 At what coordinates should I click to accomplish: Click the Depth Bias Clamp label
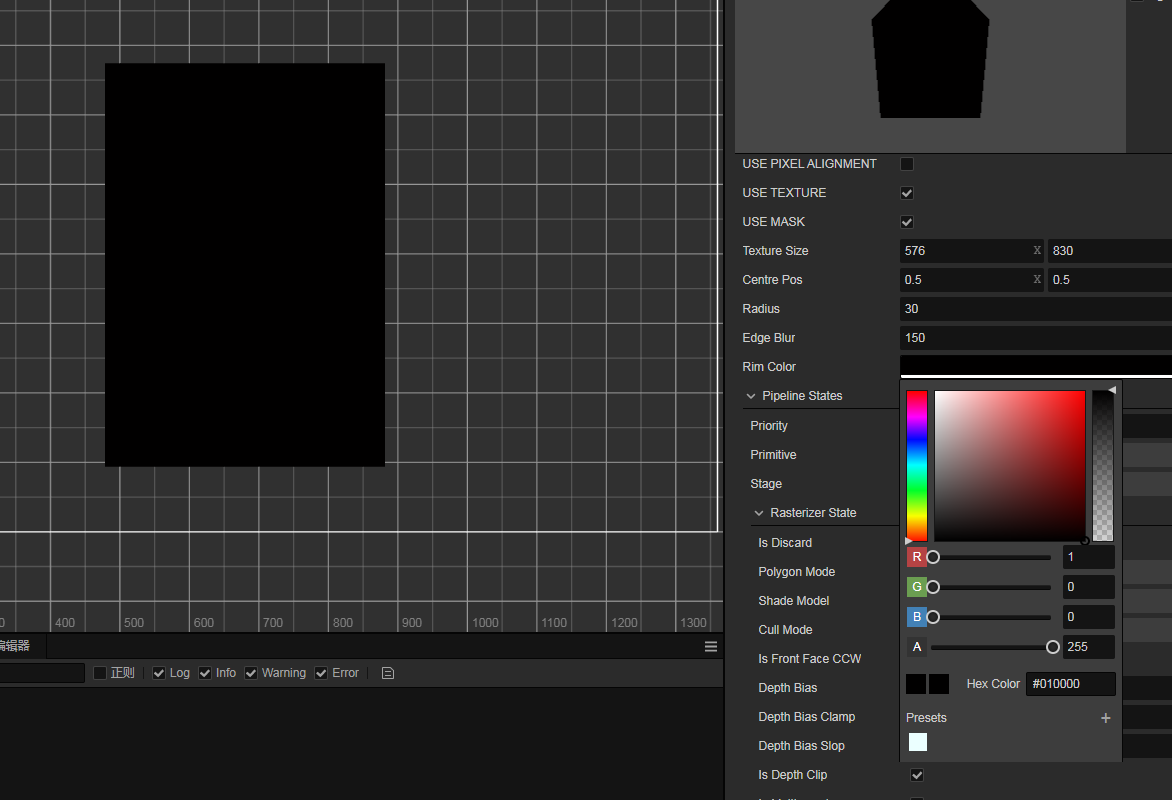point(806,717)
